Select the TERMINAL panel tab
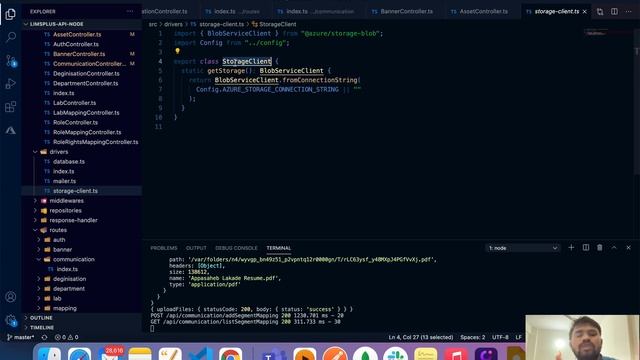Viewport: 640px width, 360px height. pos(279,248)
